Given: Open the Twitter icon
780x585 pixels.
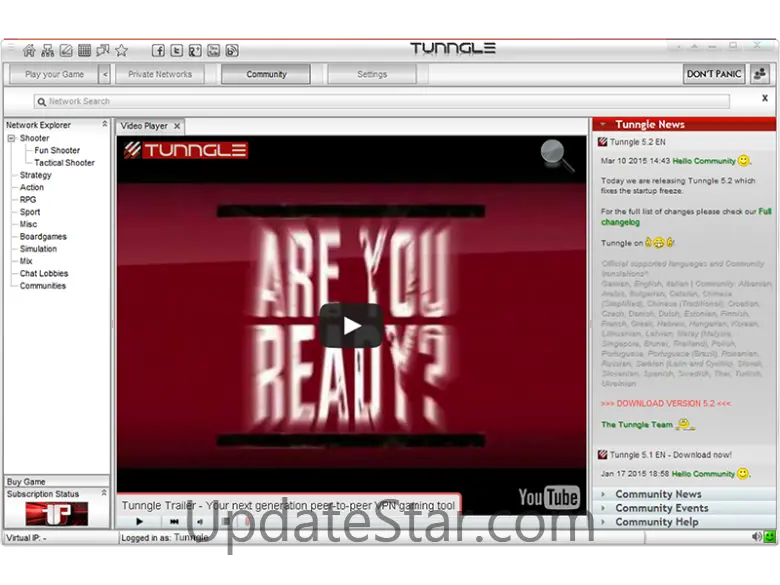Looking at the screenshot, I should coord(177,50).
